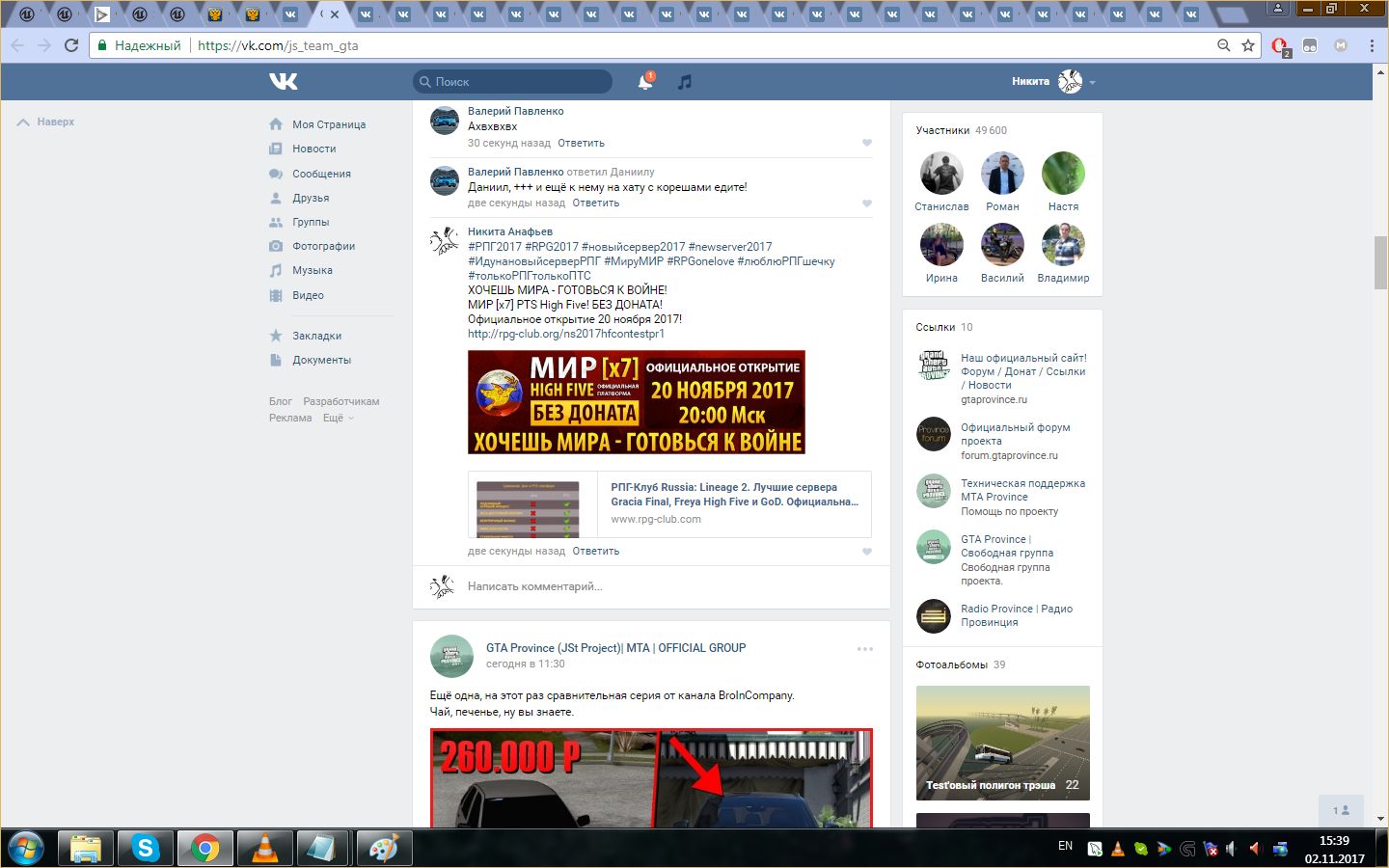
Task: Expand the "Ещё" footer menu
Action: tap(338, 419)
